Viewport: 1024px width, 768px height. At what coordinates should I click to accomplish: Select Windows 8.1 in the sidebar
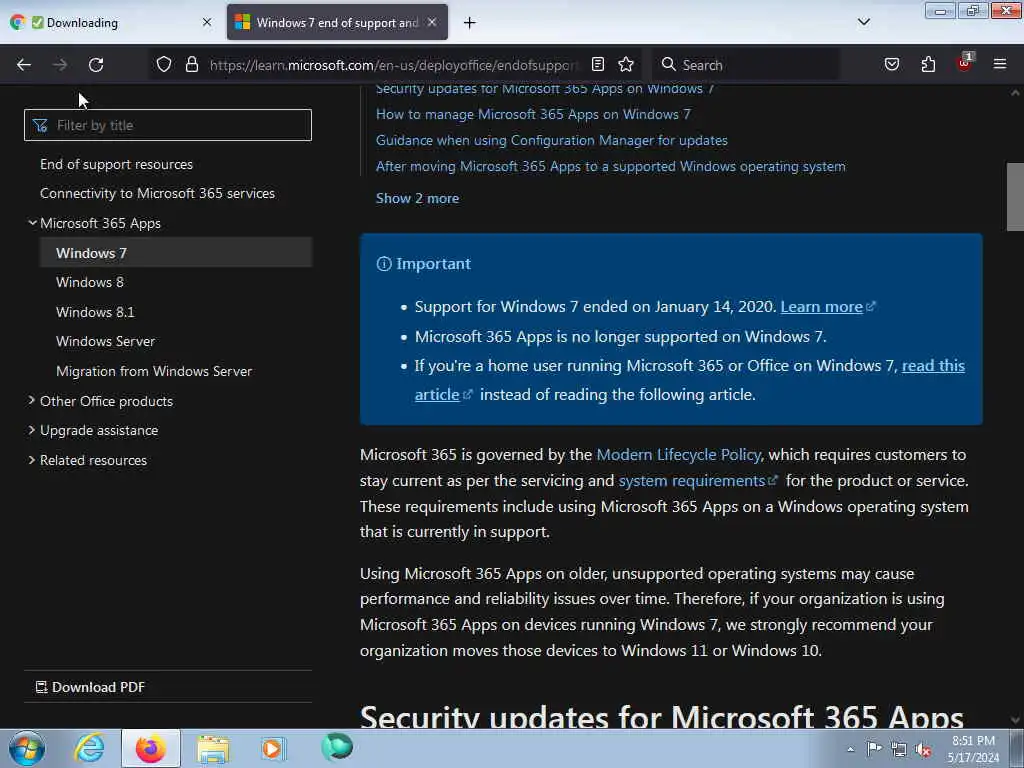coord(95,312)
